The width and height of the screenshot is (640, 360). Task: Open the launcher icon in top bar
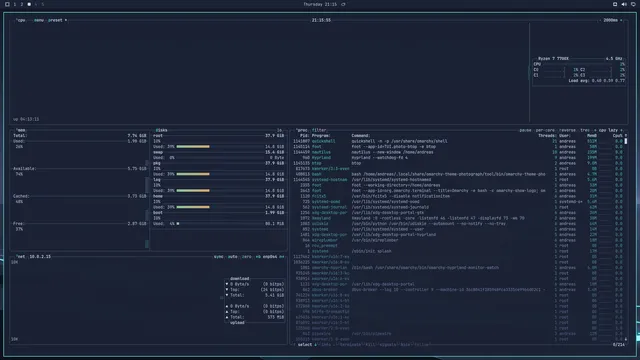point(7,4)
